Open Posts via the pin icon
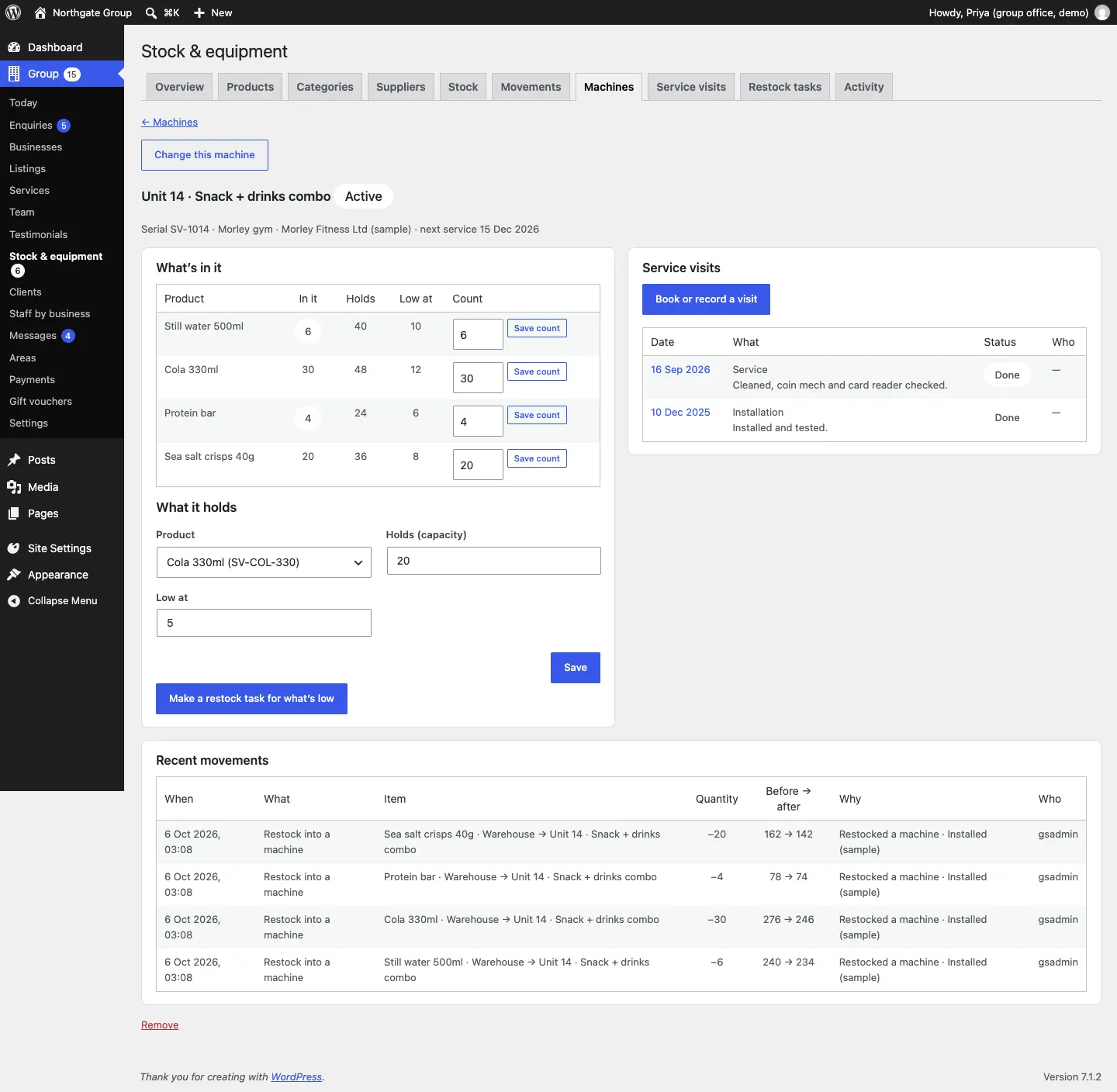1117x1092 pixels. [14, 460]
